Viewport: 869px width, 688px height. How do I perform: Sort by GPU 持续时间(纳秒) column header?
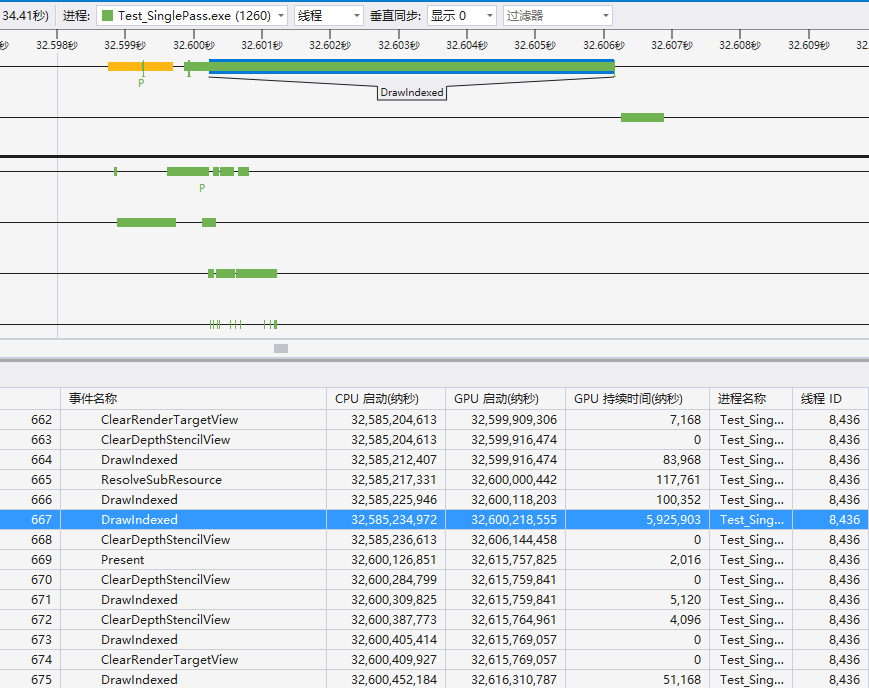coord(637,399)
